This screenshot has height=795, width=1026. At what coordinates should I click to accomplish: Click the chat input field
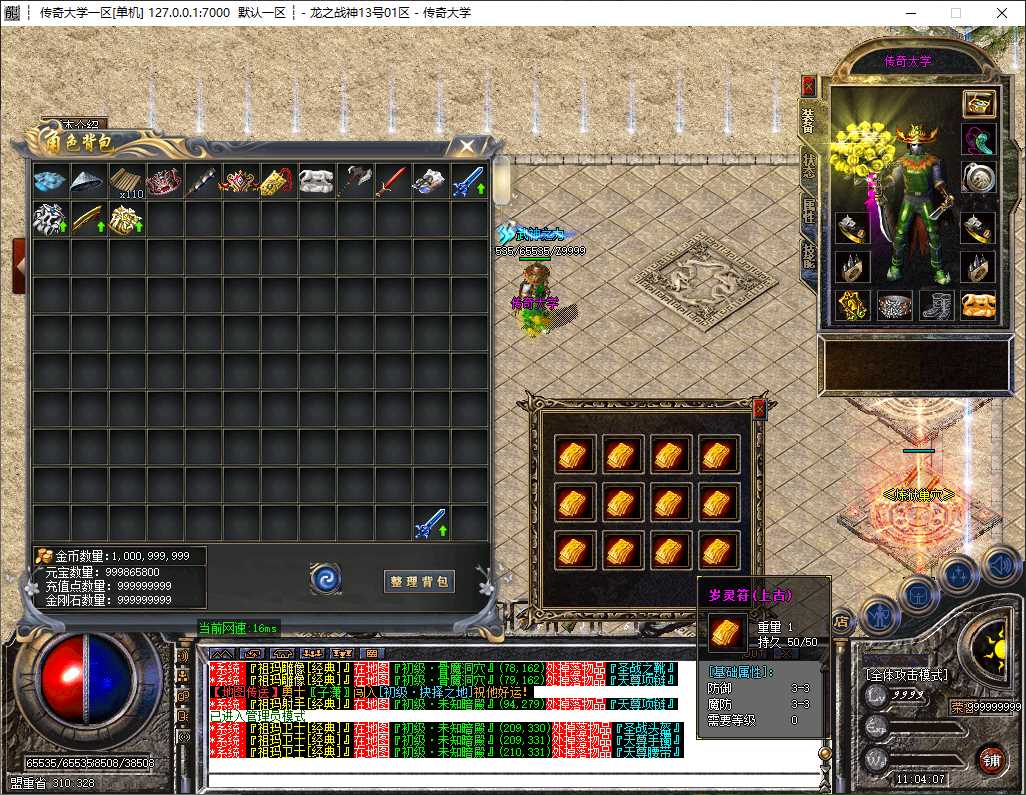pos(514,780)
